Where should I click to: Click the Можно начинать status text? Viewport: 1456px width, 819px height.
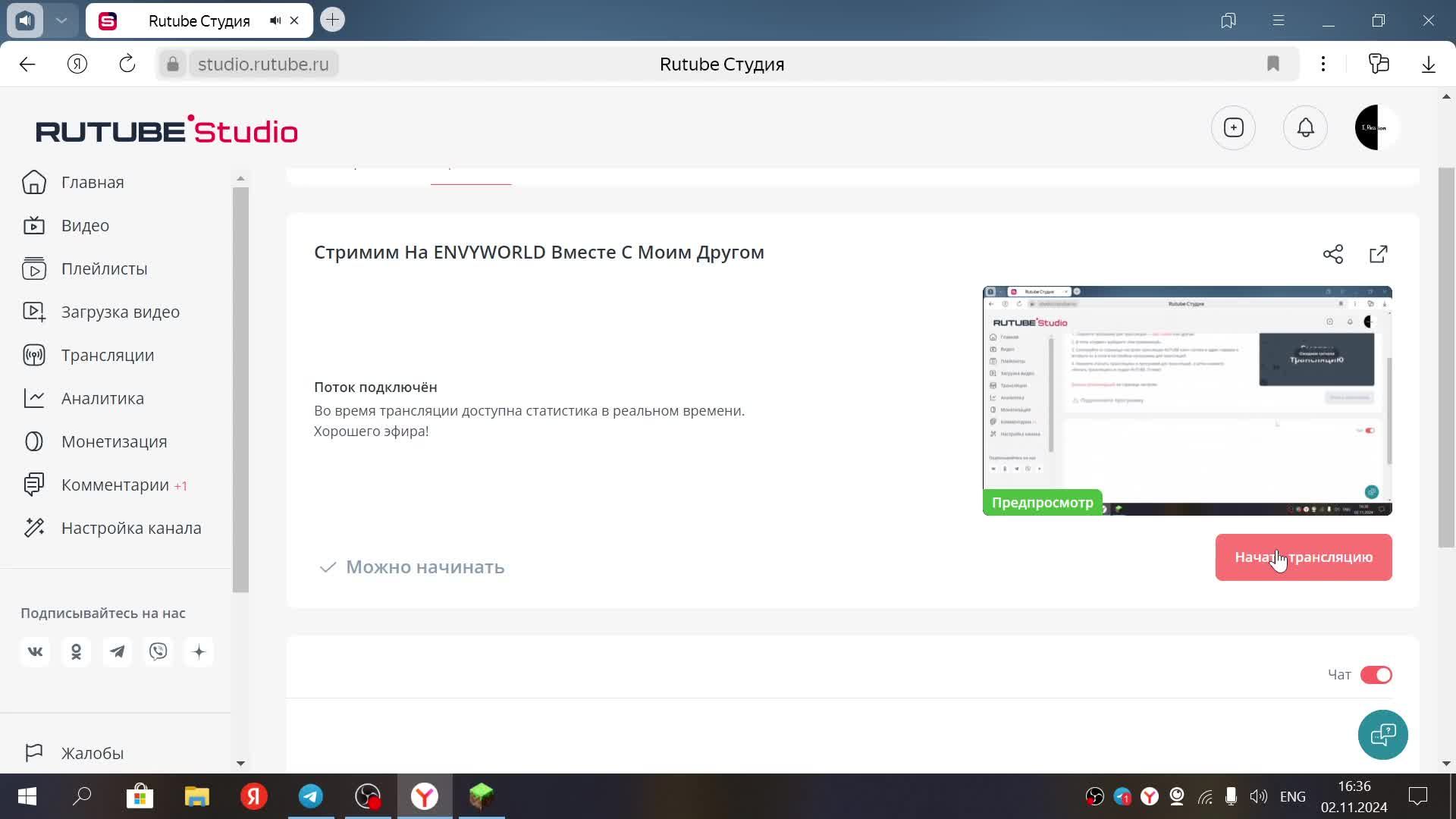tap(425, 566)
